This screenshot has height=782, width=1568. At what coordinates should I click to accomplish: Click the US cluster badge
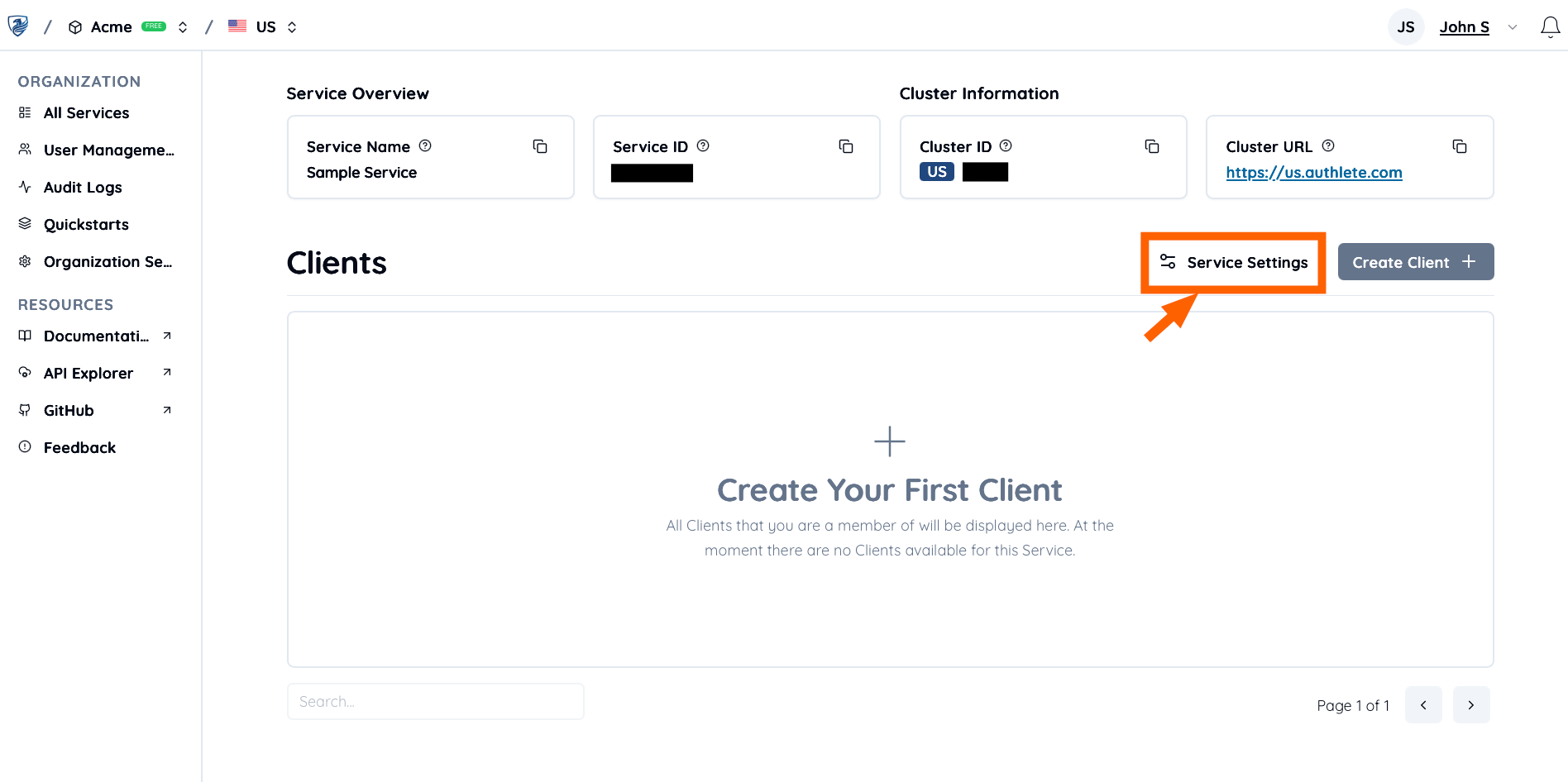[x=937, y=172]
